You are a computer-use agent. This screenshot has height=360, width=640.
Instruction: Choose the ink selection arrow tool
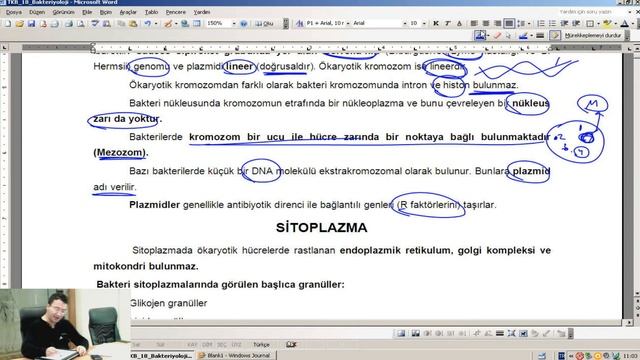point(508,36)
